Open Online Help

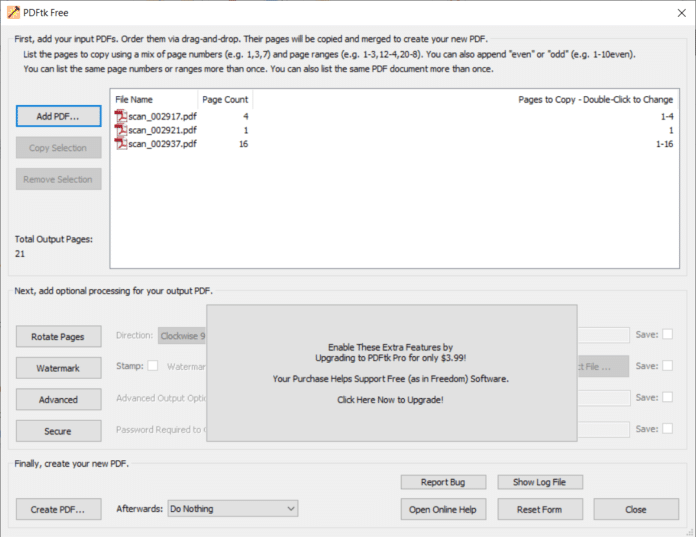click(x=444, y=509)
